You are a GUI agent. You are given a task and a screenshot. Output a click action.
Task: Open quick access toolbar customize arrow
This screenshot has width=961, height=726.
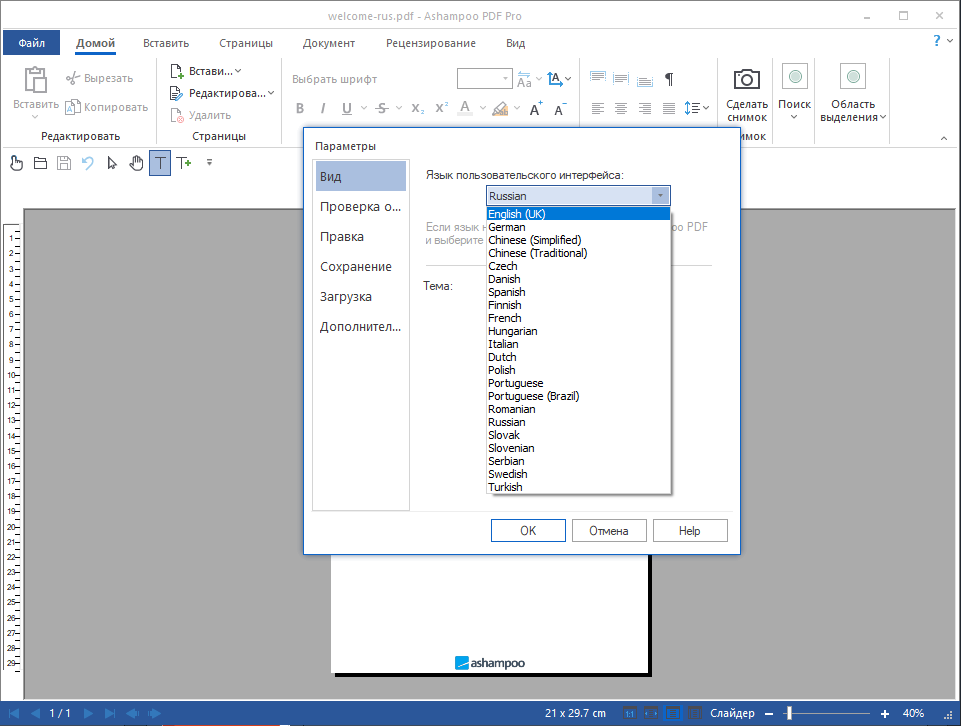[209, 163]
